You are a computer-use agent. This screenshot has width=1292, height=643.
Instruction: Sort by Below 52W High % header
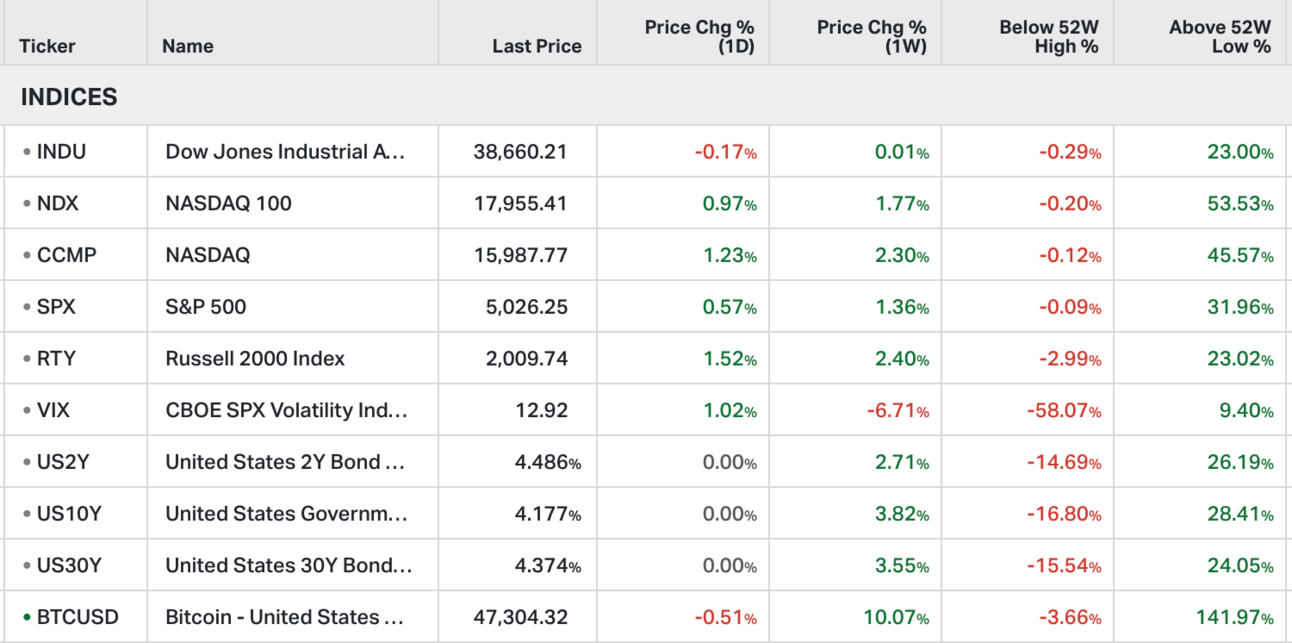[1048, 37]
